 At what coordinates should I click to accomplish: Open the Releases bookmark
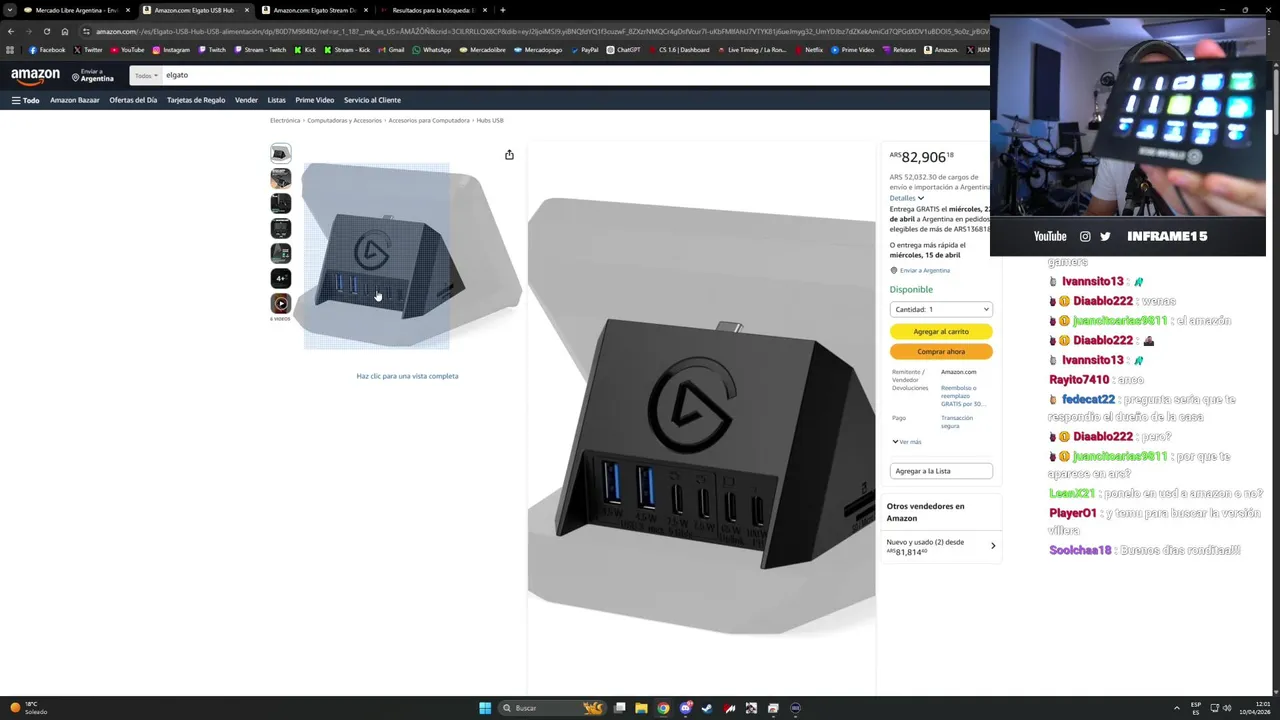click(x=899, y=50)
